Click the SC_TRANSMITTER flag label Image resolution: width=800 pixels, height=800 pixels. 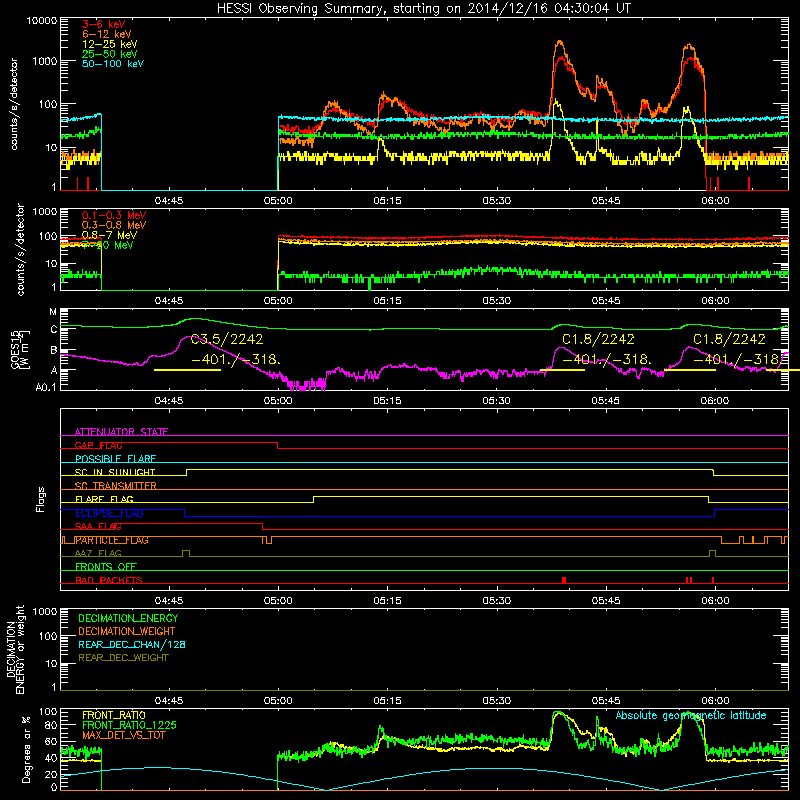click(116, 485)
